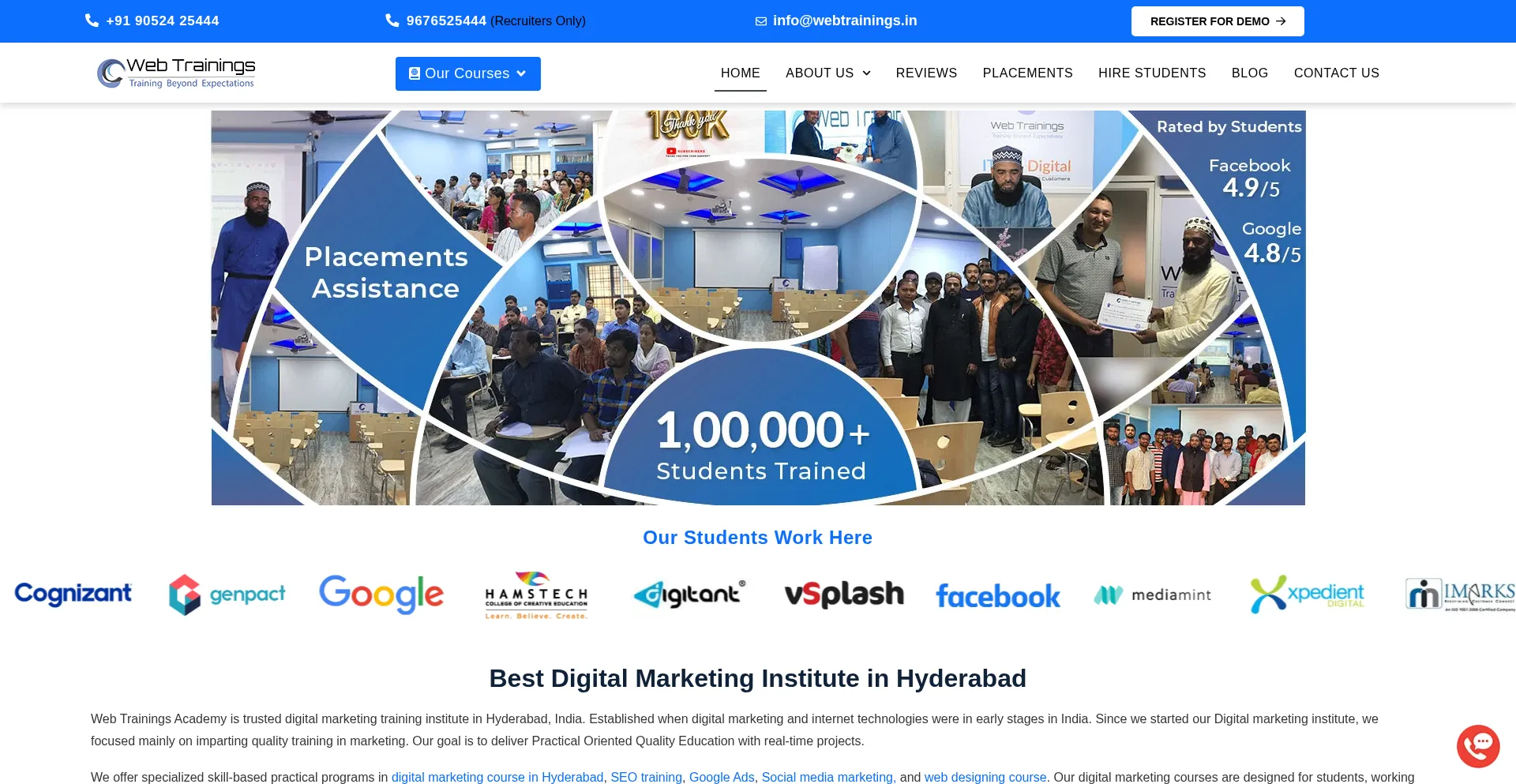Open the floating call chat widget
Viewport: 1516px width, 784px height.
tap(1478, 746)
